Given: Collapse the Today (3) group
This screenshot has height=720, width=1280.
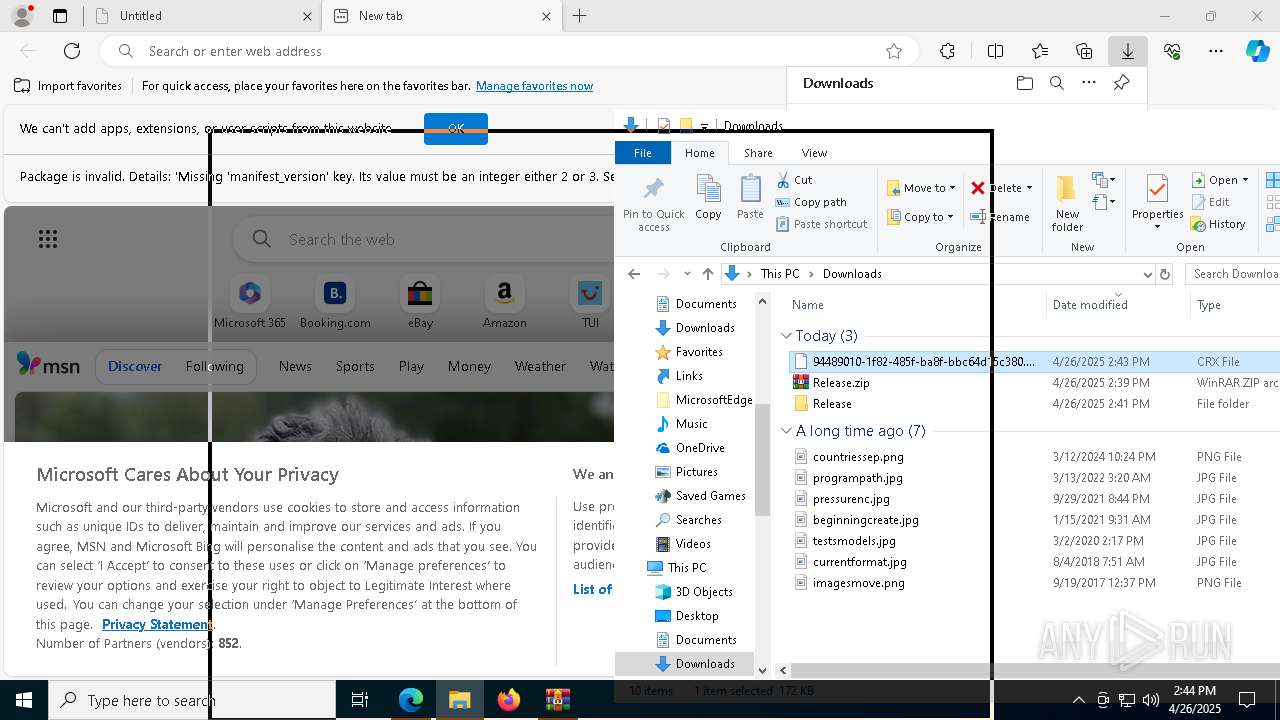Looking at the screenshot, I should (787, 336).
